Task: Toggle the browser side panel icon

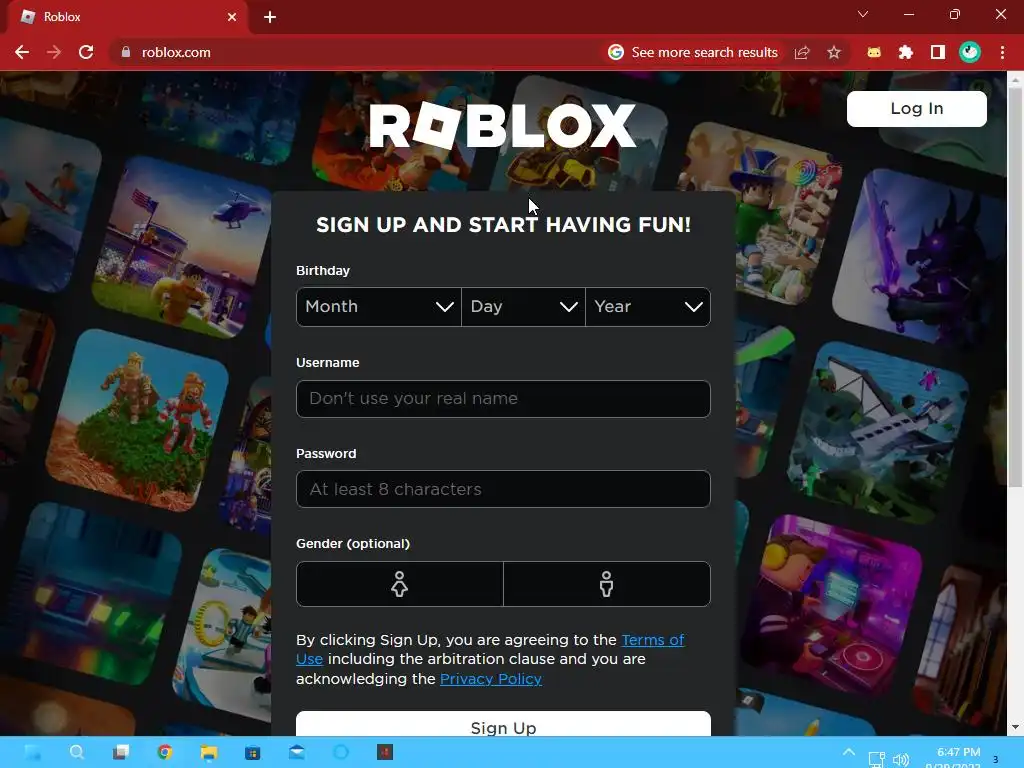Action: pos(938,52)
